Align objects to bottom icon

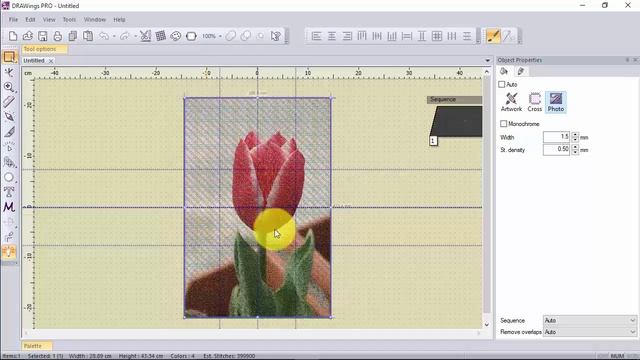[x=392, y=36]
